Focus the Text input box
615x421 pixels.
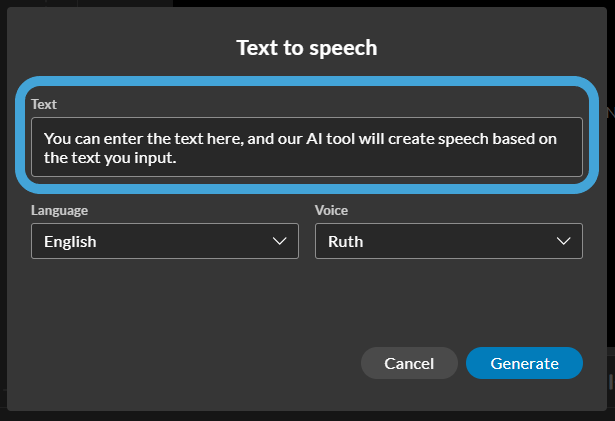[x=307, y=147]
